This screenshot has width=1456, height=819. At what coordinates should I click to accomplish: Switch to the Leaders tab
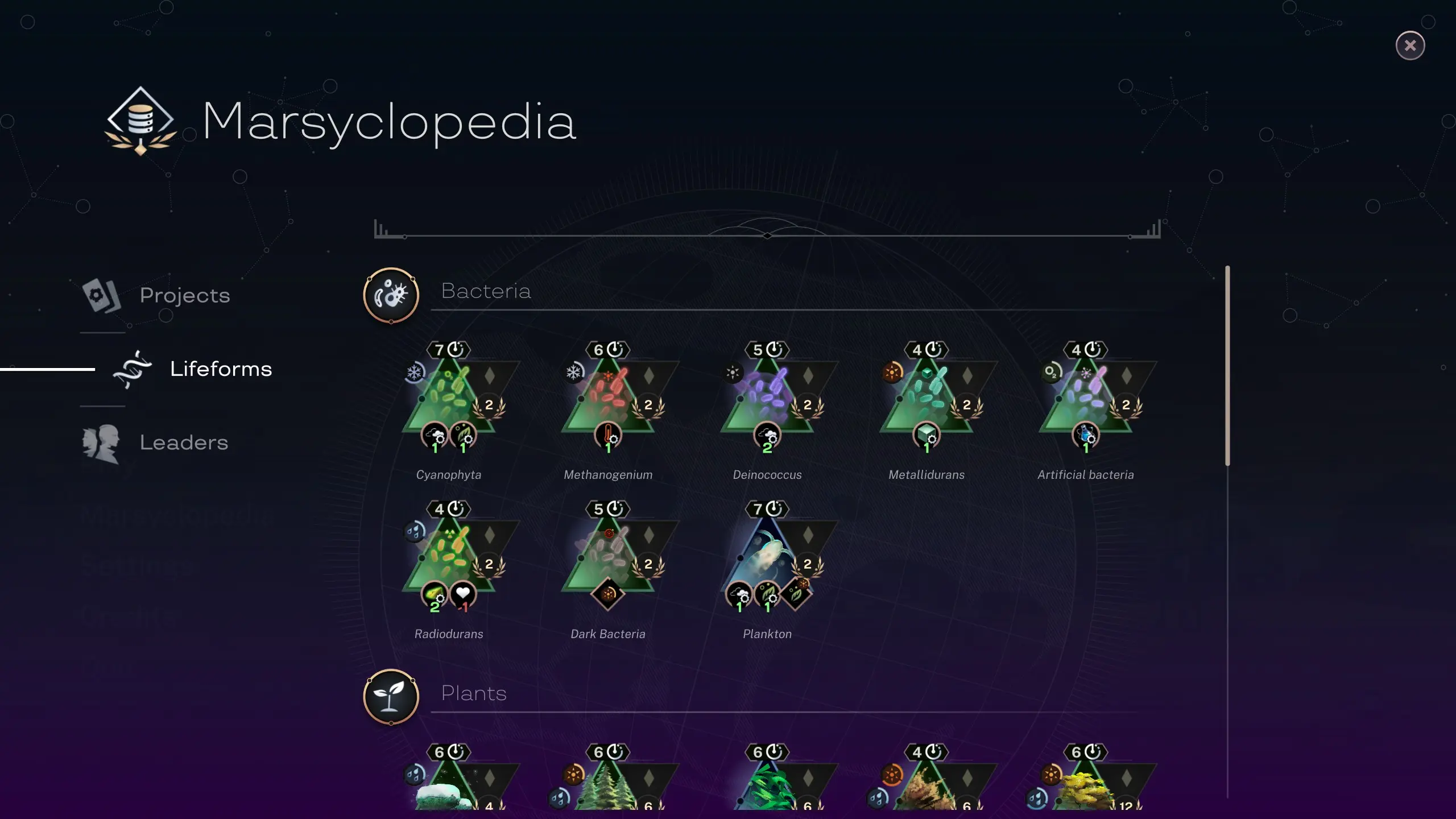click(x=155, y=442)
